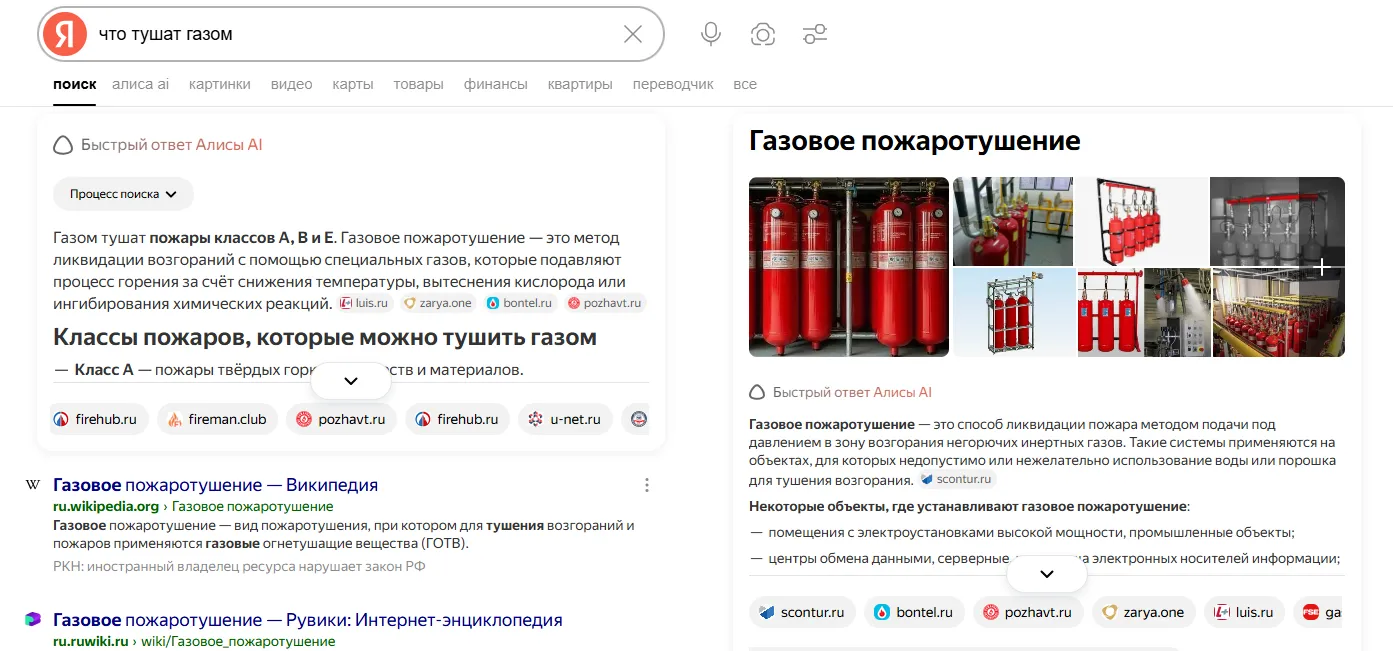
Task: Open the zarya.one chip in right panel
Action: pos(1144,612)
